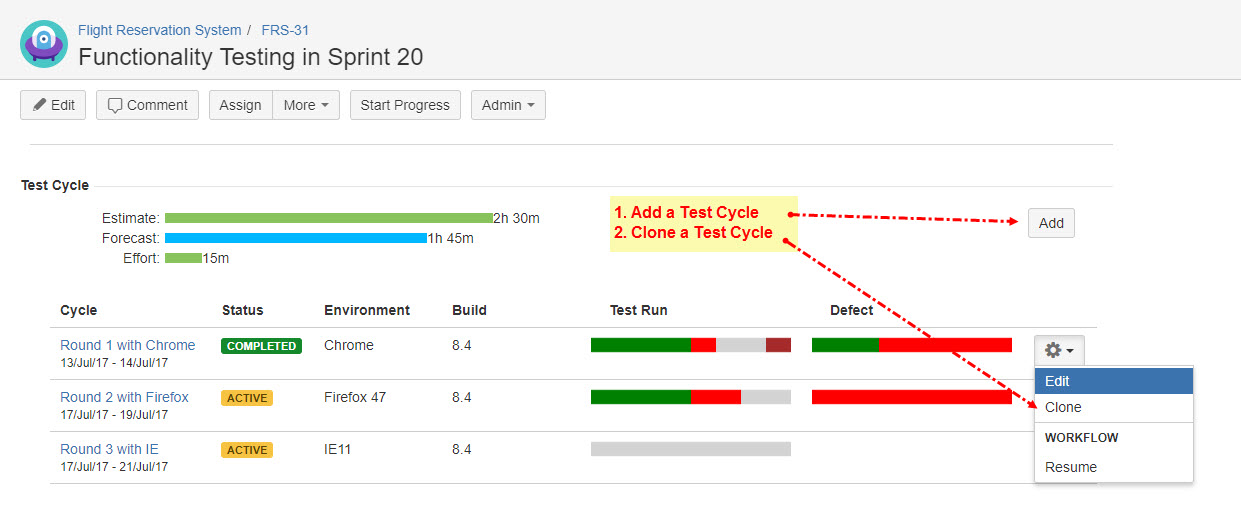Click the Round 2 defect red bar
1241x528 pixels.
pos(911,397)
